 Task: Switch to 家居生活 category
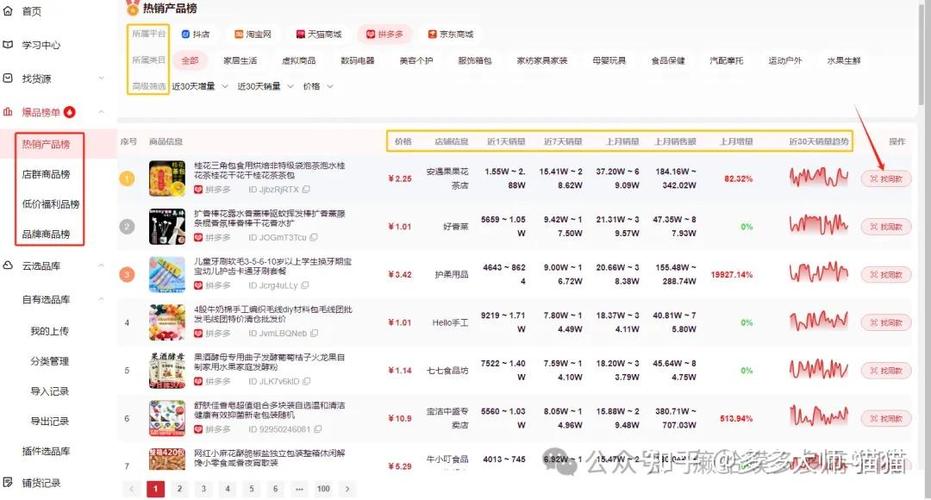(x=240, y=61)
